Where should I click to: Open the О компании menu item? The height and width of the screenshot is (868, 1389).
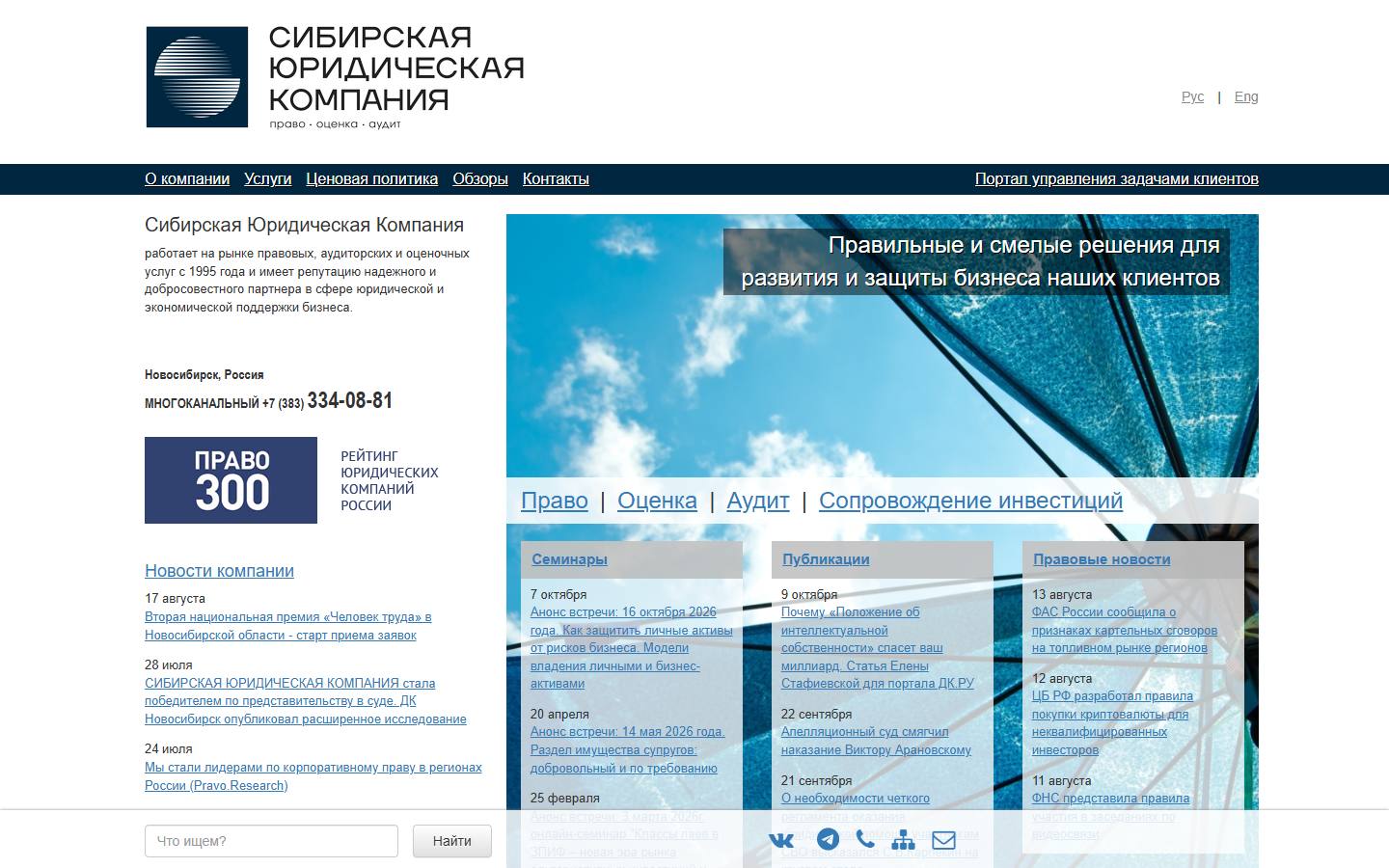click(187, 179)
